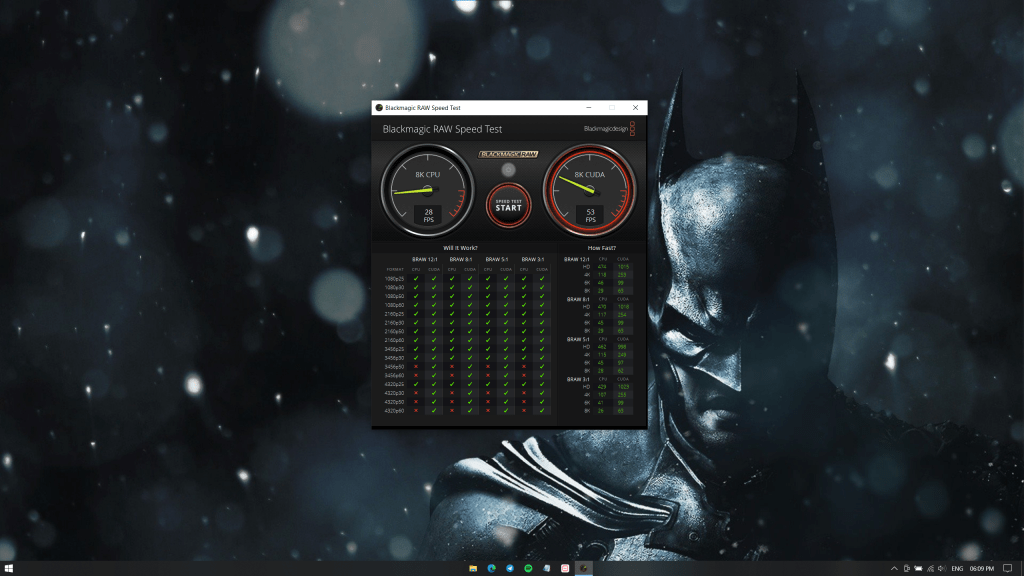Click the 2160p25 format row label

[x=394, y=313]
